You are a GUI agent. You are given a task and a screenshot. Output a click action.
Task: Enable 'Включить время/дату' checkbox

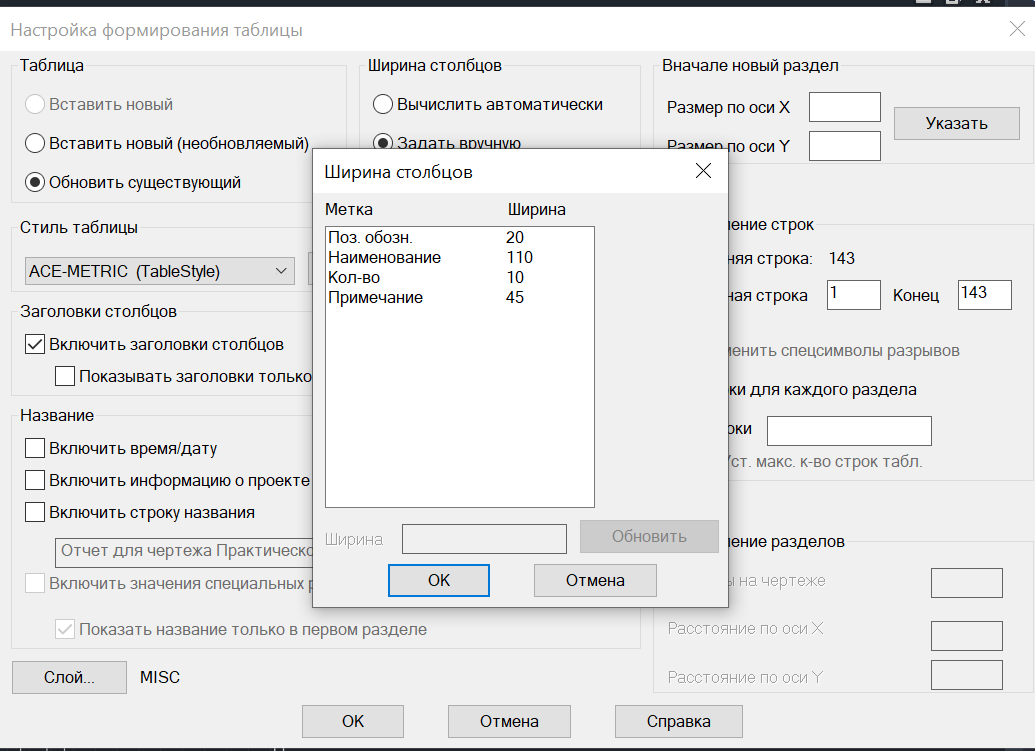click(34, 448)
